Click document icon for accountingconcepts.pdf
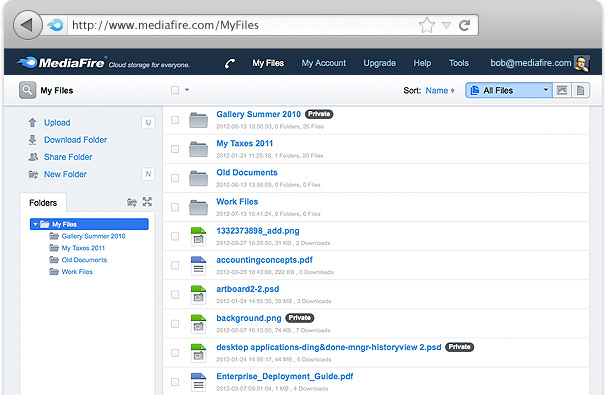The width and height of the screenshot is (605, 395). tap(198, 265)
